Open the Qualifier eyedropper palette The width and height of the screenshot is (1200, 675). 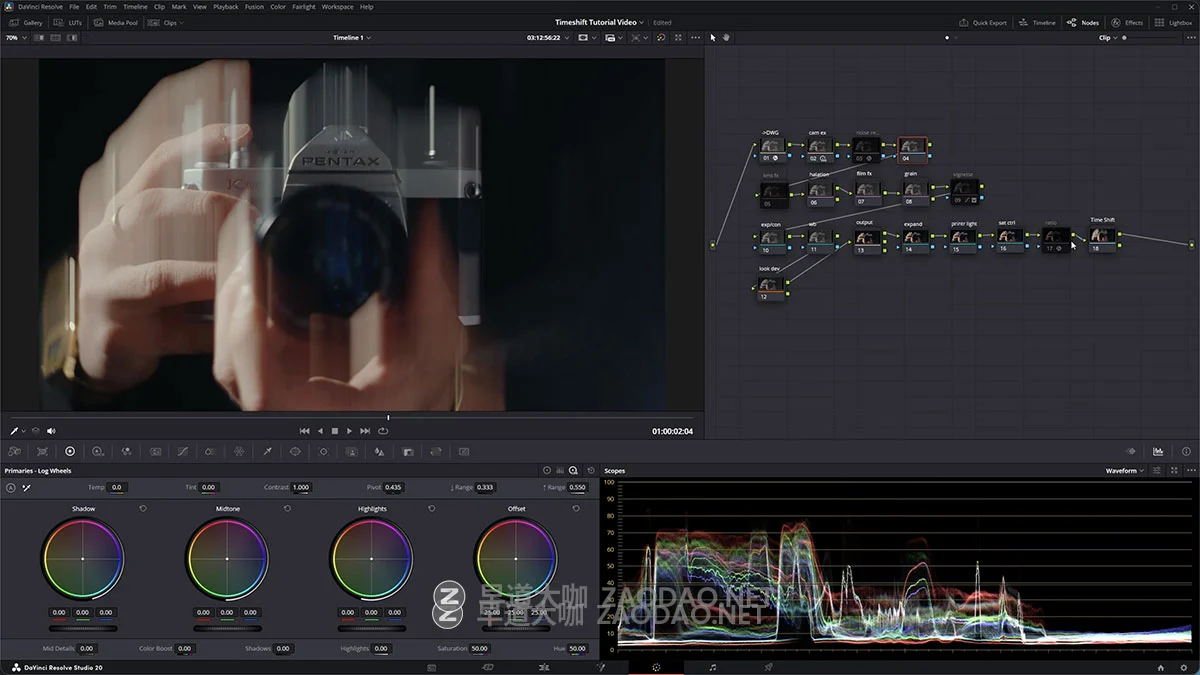click(x=267, y=451)
